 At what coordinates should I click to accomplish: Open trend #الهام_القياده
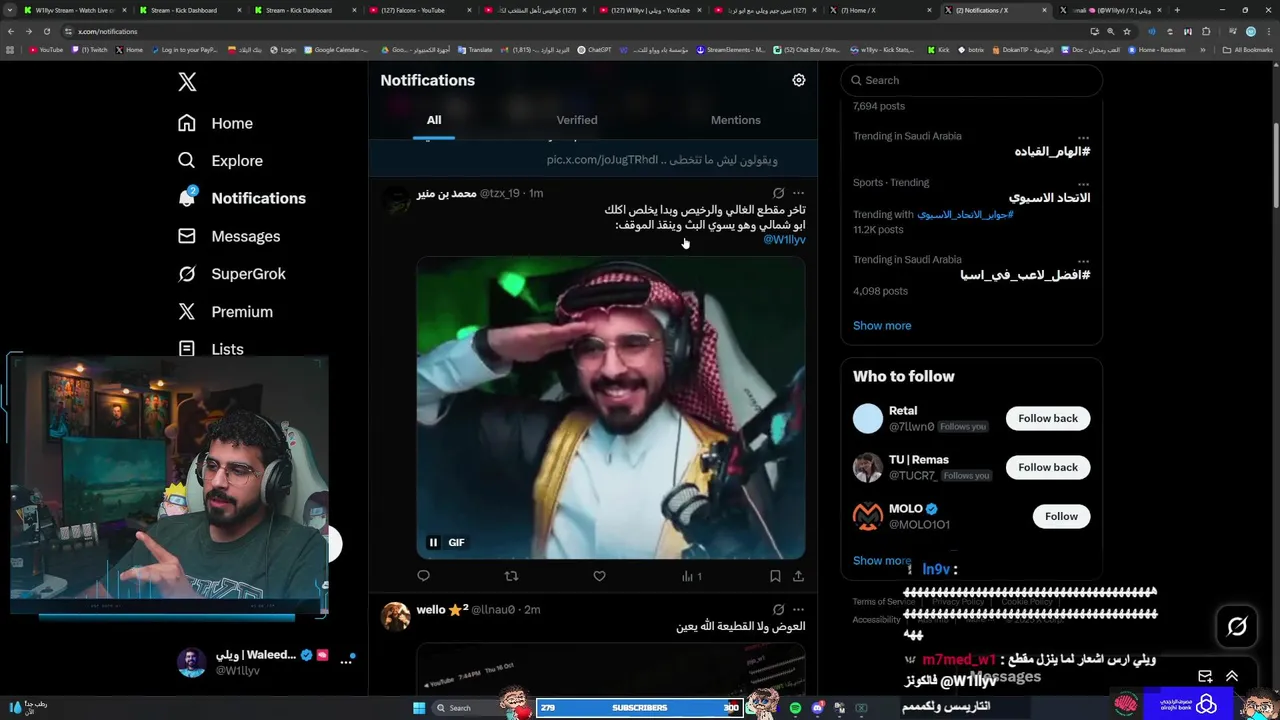[1052, 152]
